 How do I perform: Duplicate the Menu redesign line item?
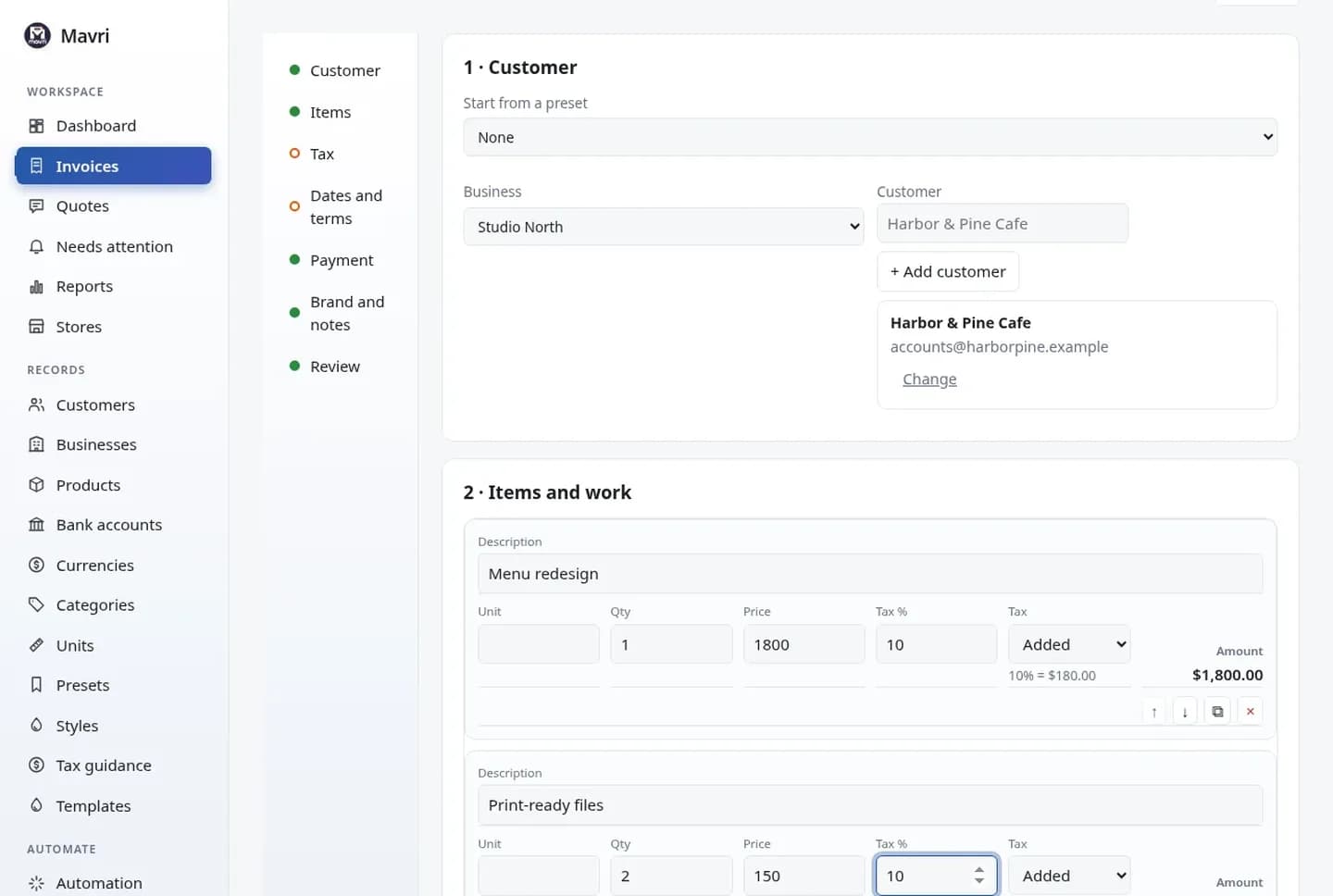click(x=1217, y=712)
